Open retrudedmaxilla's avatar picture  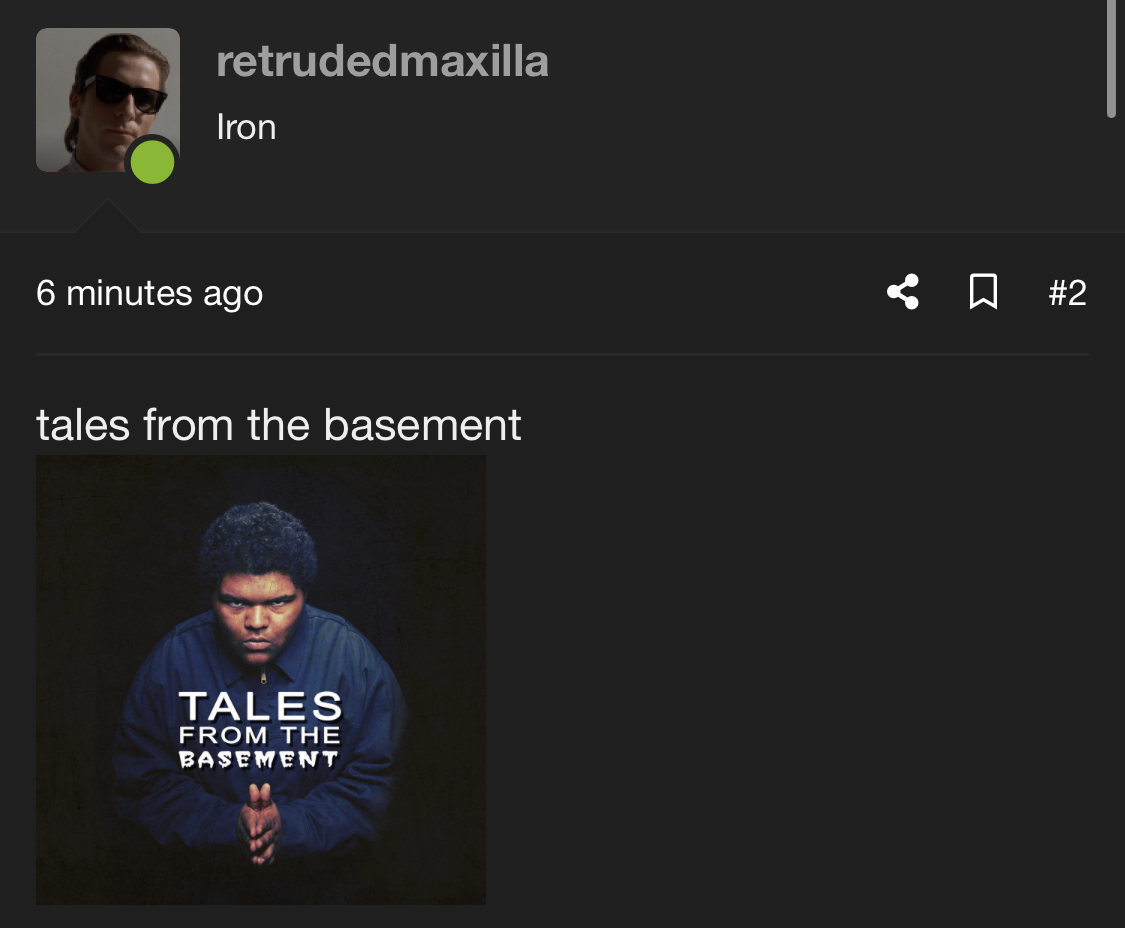[108, 100]
